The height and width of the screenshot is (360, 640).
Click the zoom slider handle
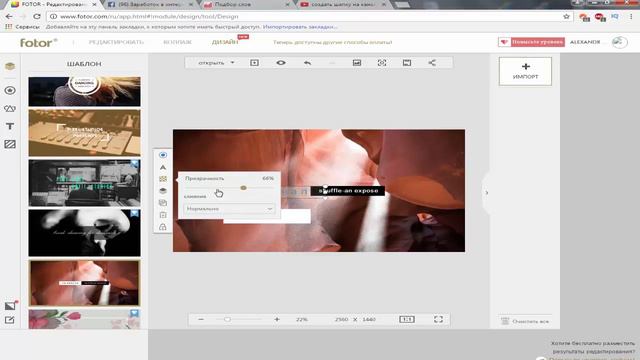coord(227,319)
